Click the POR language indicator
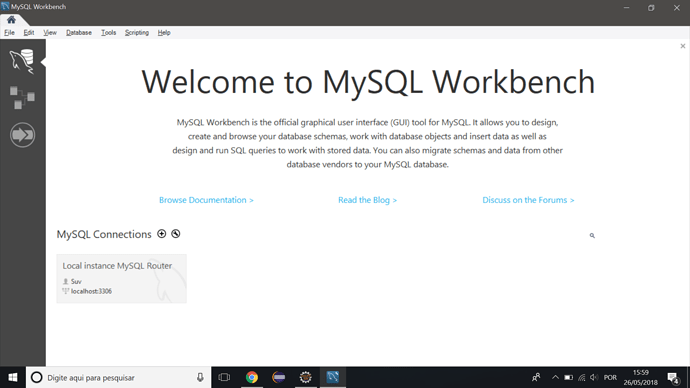Image resolution: width=690 pixels, height=388 pixels. (x=610, y=377)
